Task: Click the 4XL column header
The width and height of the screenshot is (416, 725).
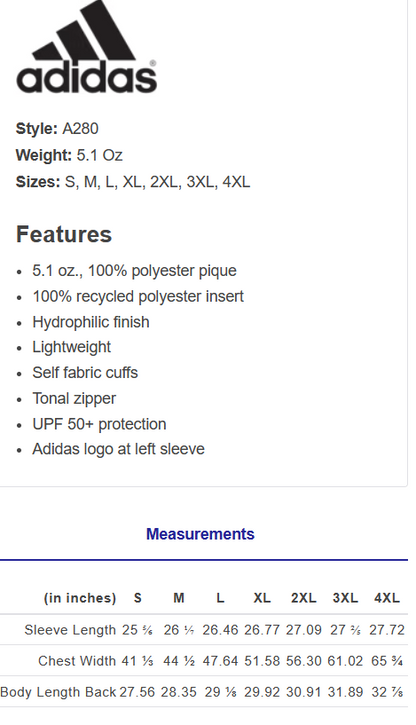Action: click(x=387, y=598)
